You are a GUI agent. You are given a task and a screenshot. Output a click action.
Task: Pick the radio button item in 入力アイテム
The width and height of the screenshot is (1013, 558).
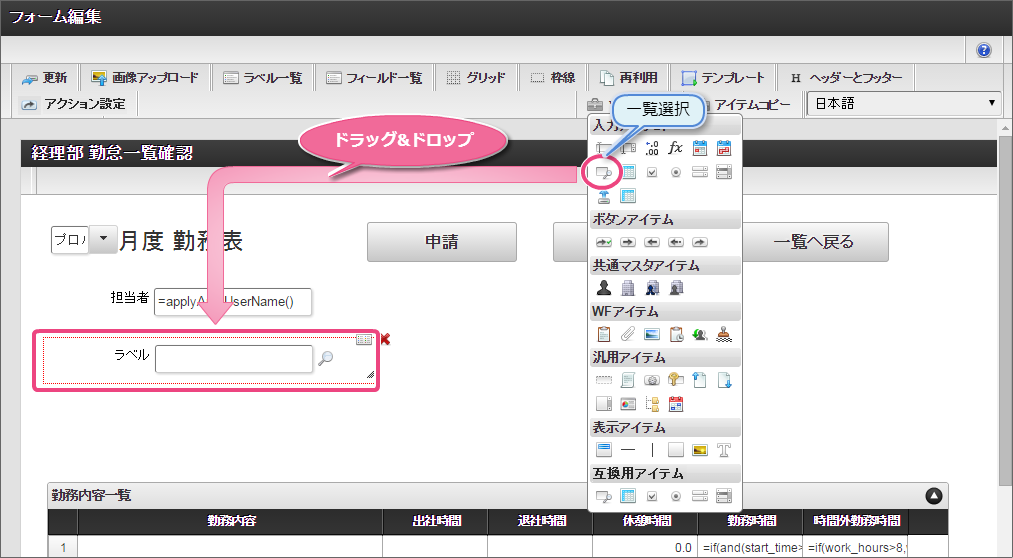point(676,172)
